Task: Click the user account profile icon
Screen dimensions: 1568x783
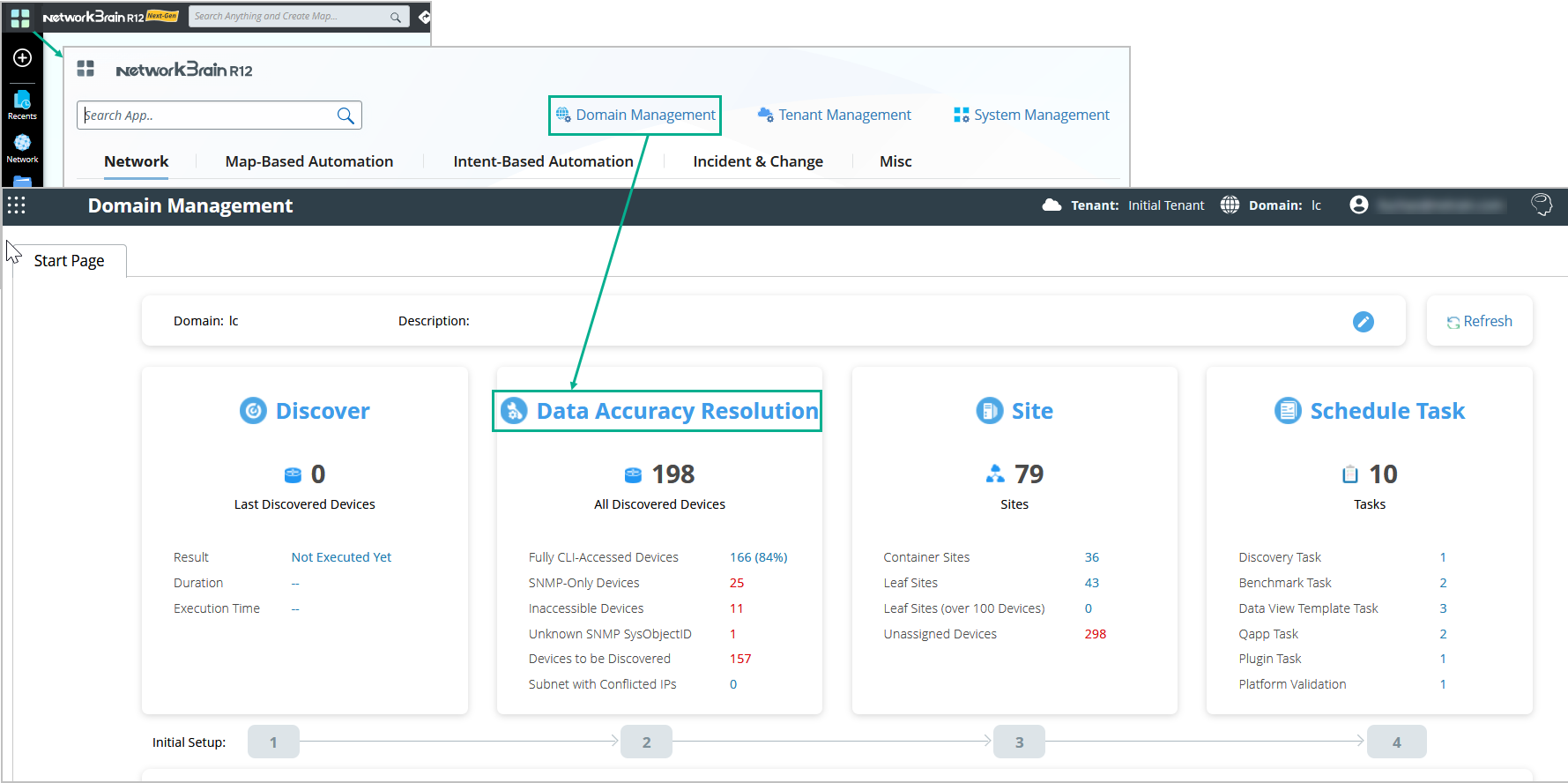Action: pos(1358,205)
